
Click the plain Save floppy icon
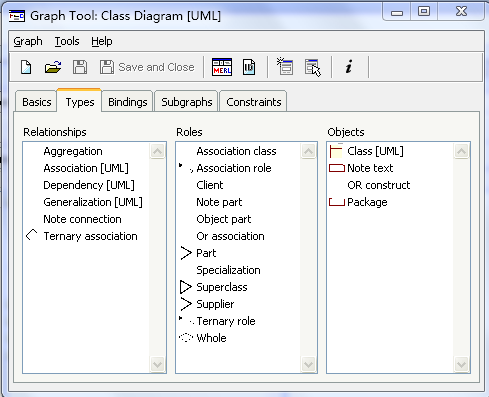pyautogui.click(x=80, y=67)
